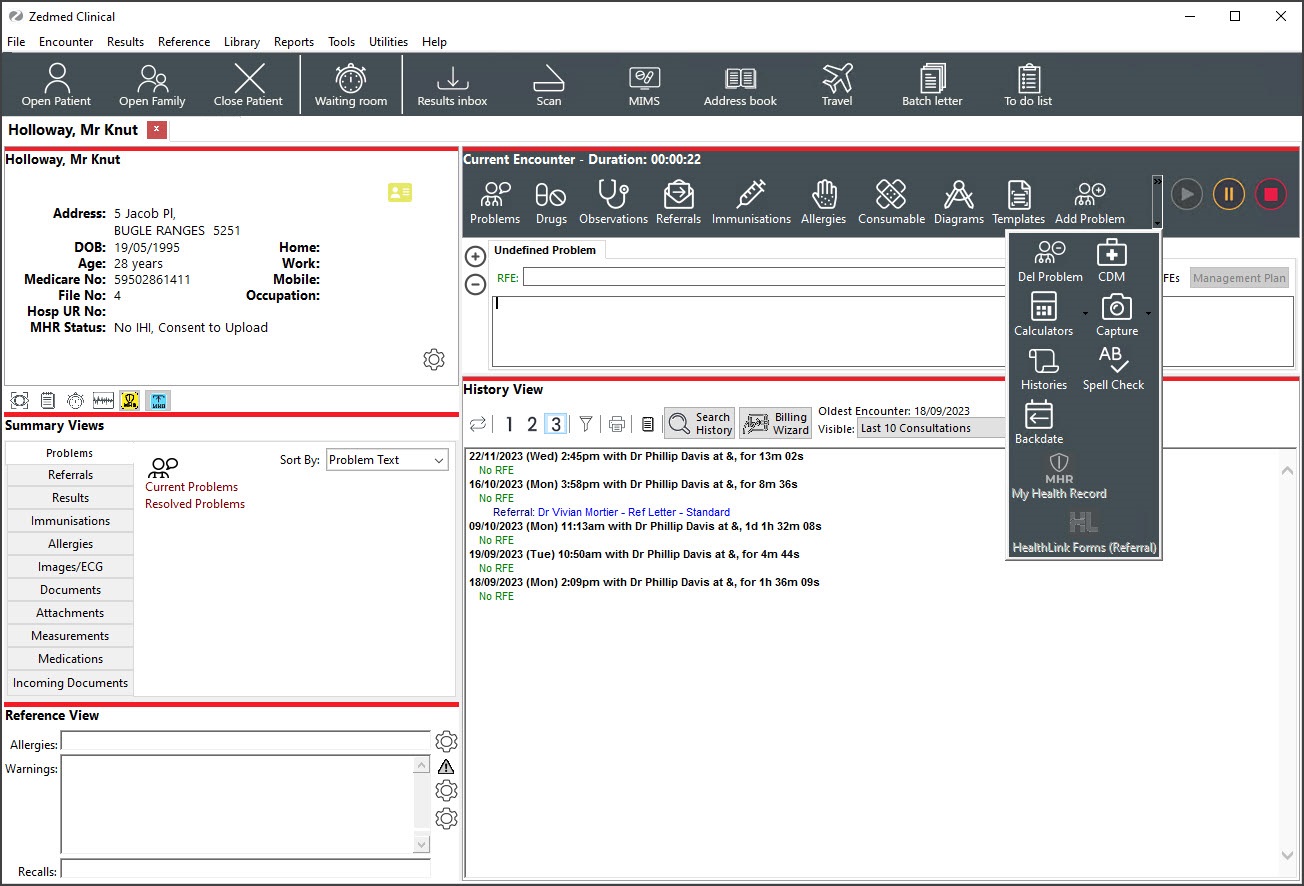Click the Immunisations encounter icon
This screenshot has height=886, width=1304.
point(751,200)
